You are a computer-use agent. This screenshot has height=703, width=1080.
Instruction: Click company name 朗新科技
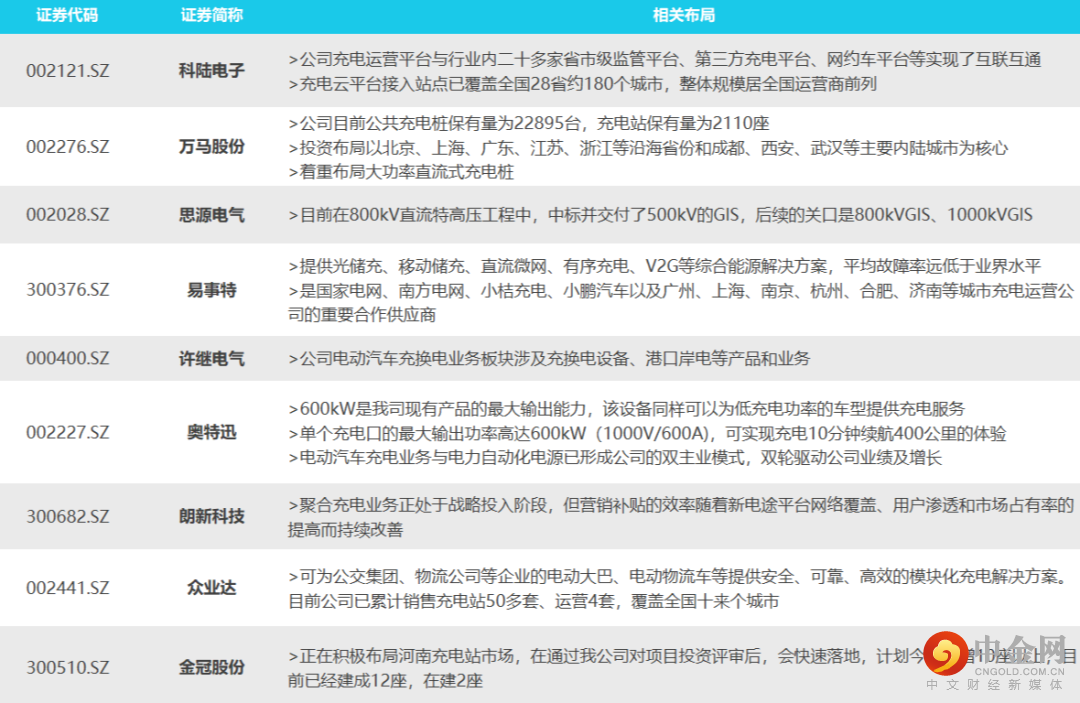tap(211, 516)
